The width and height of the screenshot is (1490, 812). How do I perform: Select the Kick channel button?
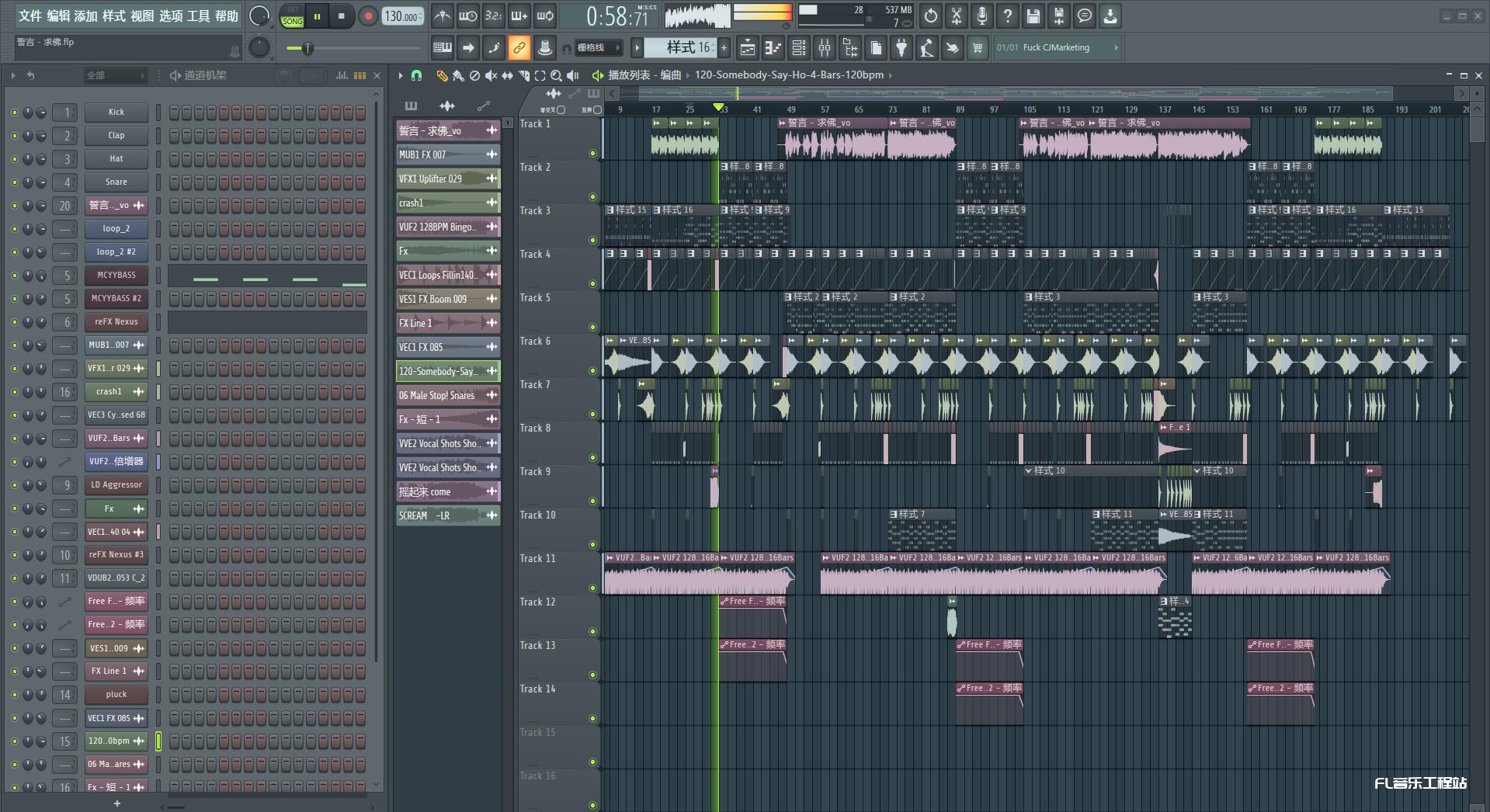pos(116,113)
